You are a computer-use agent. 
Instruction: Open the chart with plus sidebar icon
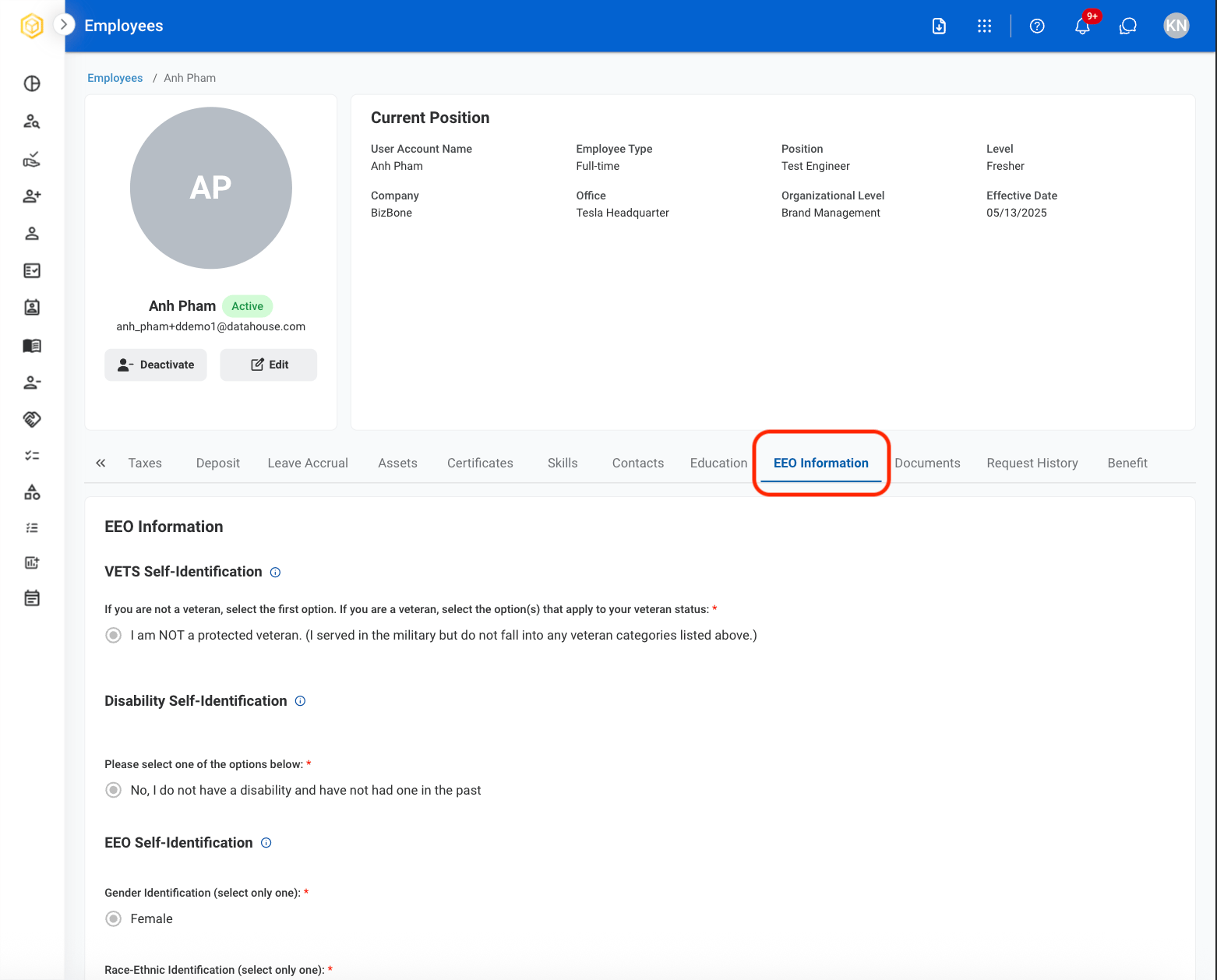pos(32,562)
